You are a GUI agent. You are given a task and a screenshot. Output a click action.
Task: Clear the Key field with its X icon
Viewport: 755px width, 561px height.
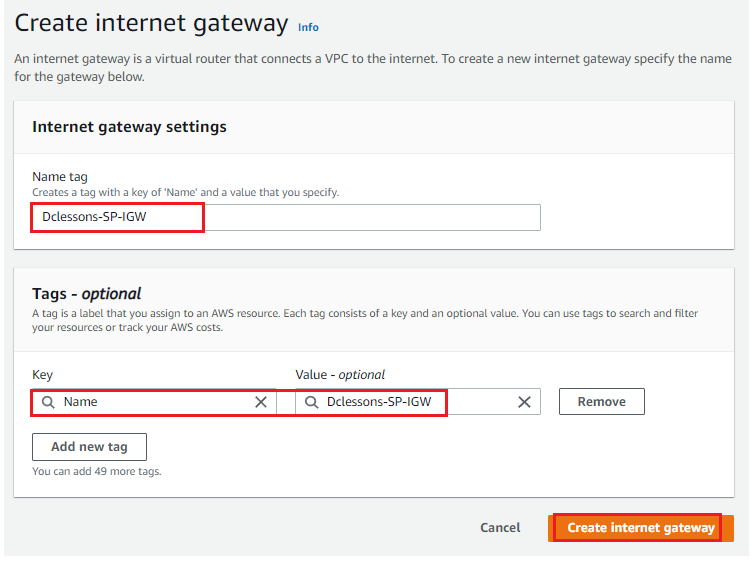(x=260, y=402)
